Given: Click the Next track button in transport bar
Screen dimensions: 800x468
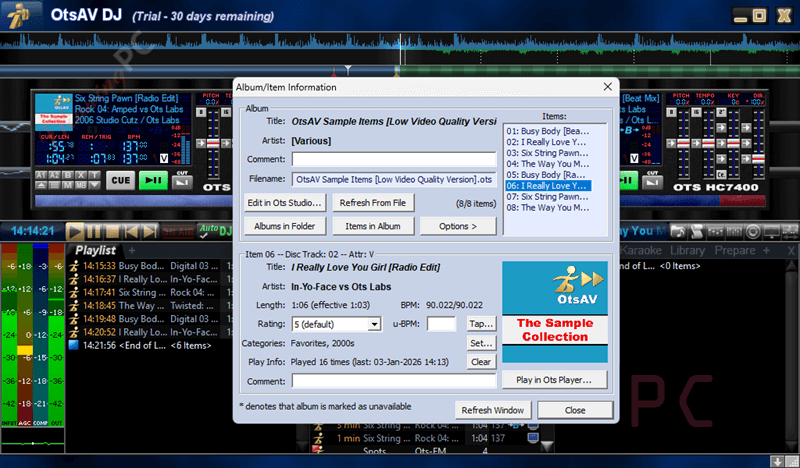Looking at the screenshot, I should [149, 232].
